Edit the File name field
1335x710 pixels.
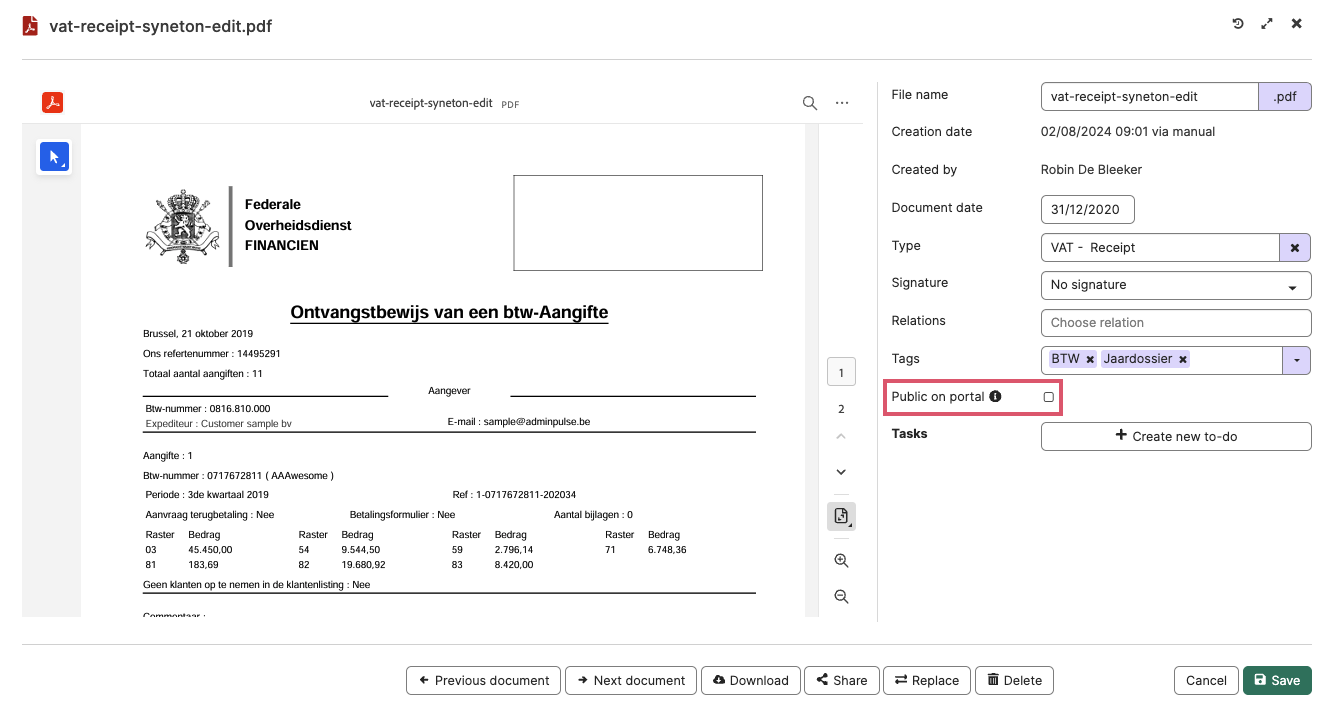1149,97
